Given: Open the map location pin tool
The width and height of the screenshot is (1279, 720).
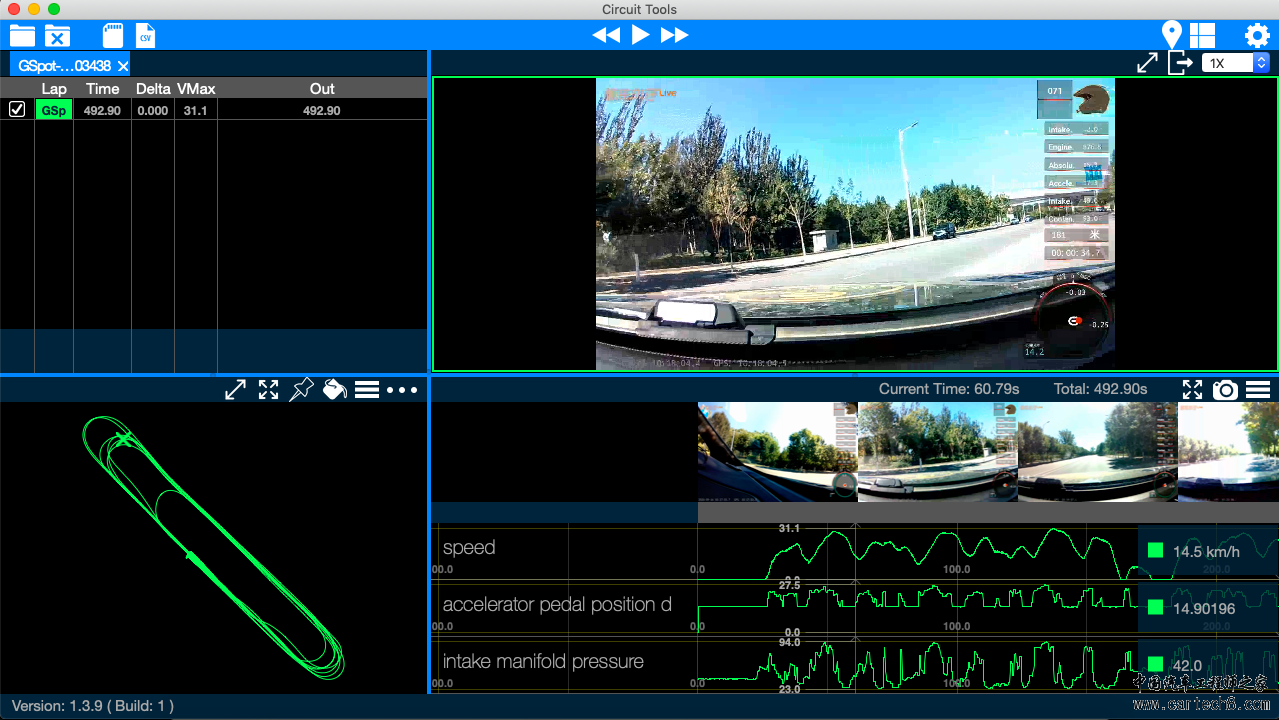Looking at the screenshot, I should pyautogui.click(x=1172, y=35).
